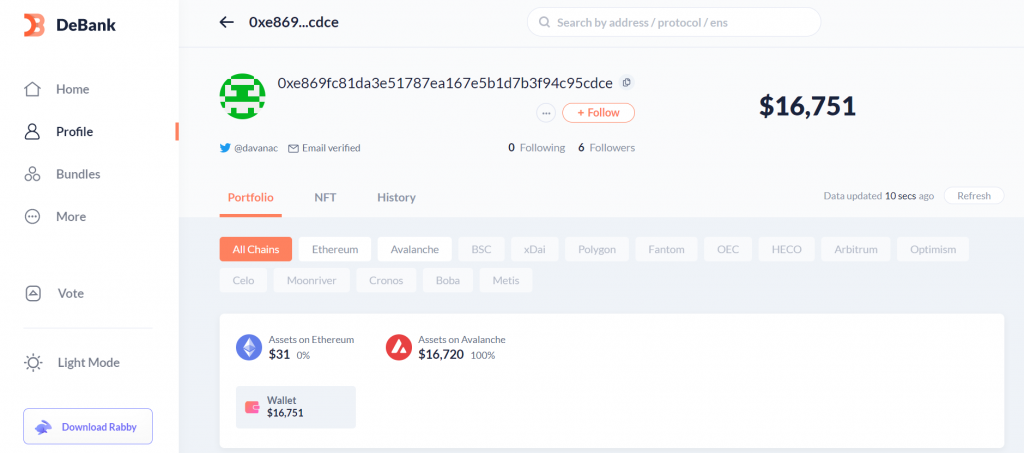1024x453 pixels.
Task: Filter assets by the Avalanche chain
Action: tap(414, 249)
